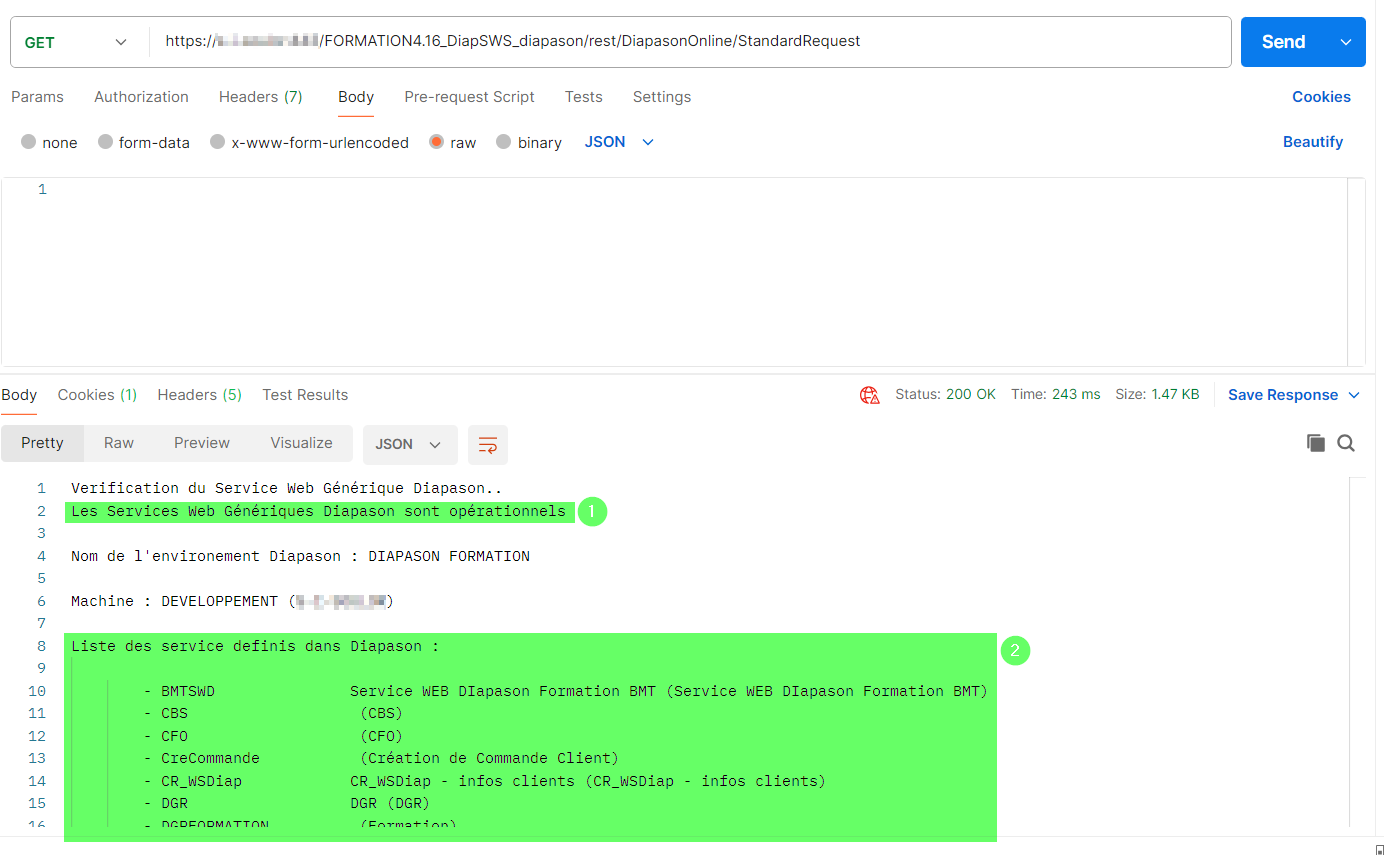Open the Pre-request Script tab

[469, 97]
